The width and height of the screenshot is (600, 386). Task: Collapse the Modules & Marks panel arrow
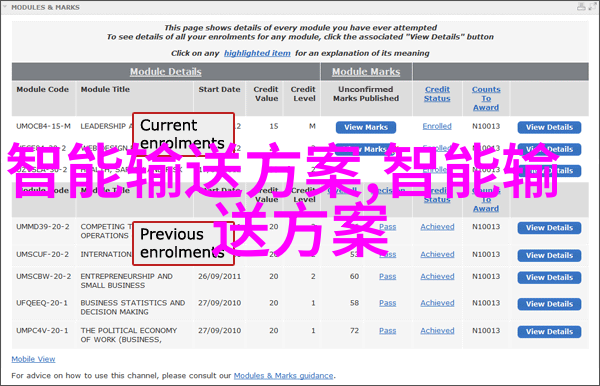(x=5, y=7)
